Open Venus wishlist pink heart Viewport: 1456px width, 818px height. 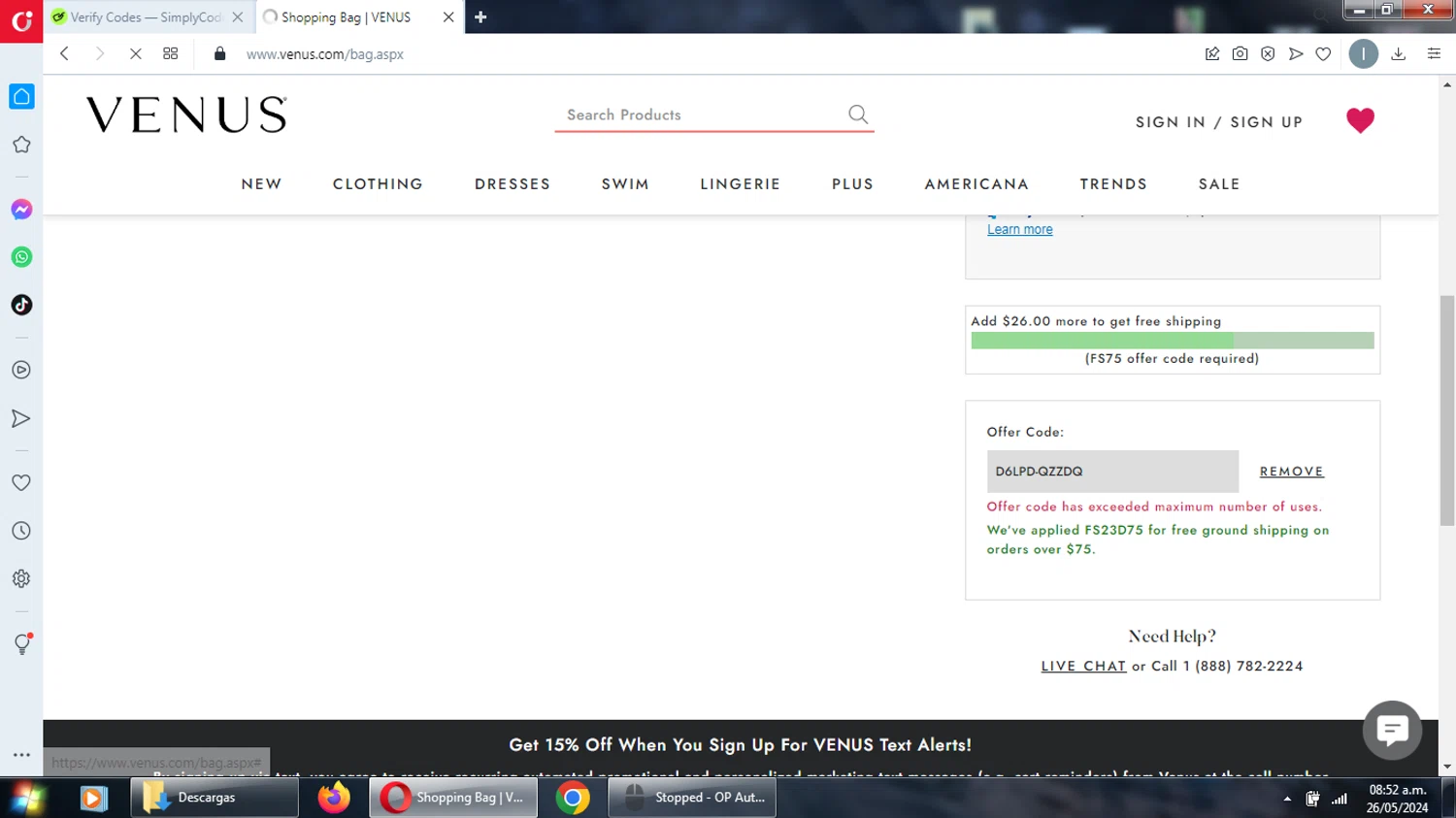tap(1360, 120)
